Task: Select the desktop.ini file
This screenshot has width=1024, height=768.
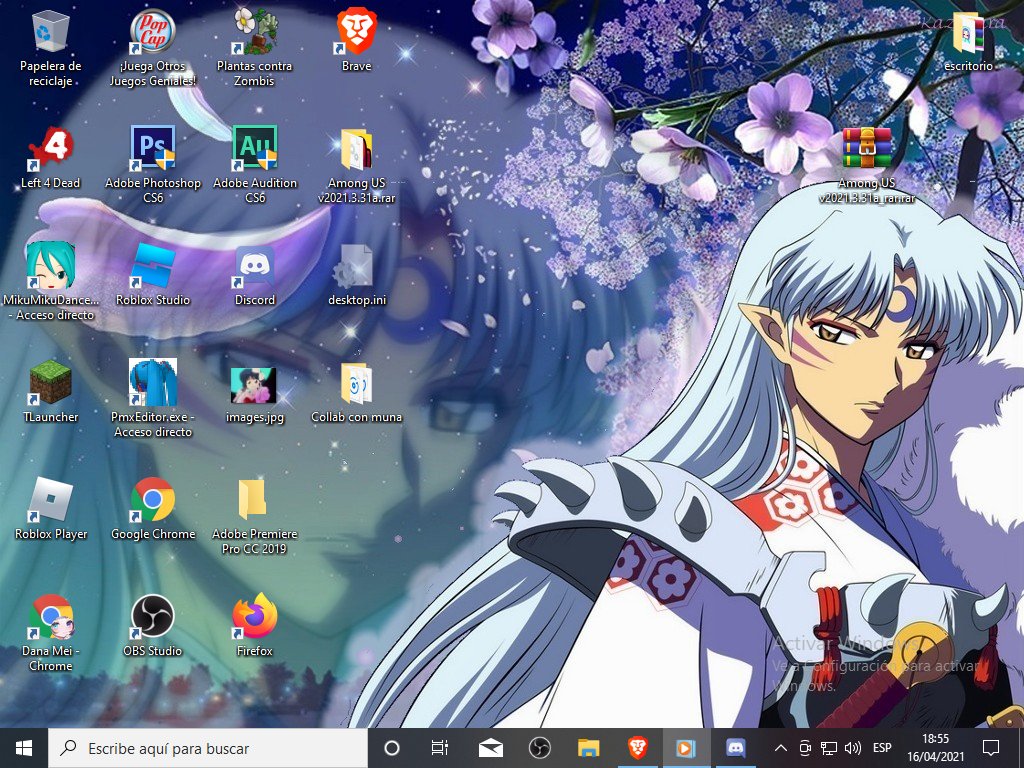Action: 357,275
